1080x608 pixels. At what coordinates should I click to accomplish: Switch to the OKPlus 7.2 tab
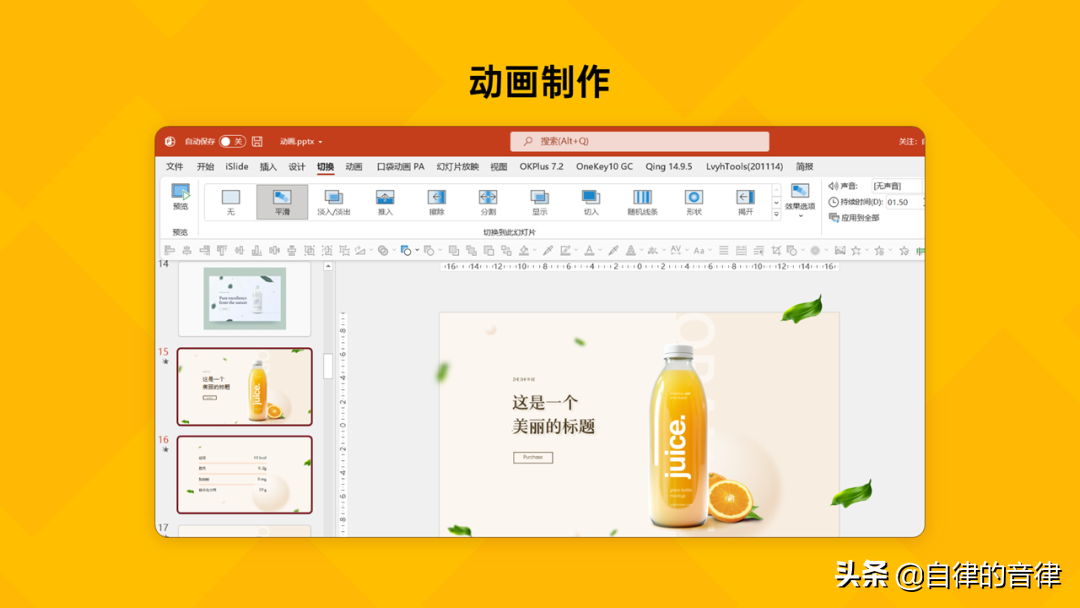[x=541, y=167]
